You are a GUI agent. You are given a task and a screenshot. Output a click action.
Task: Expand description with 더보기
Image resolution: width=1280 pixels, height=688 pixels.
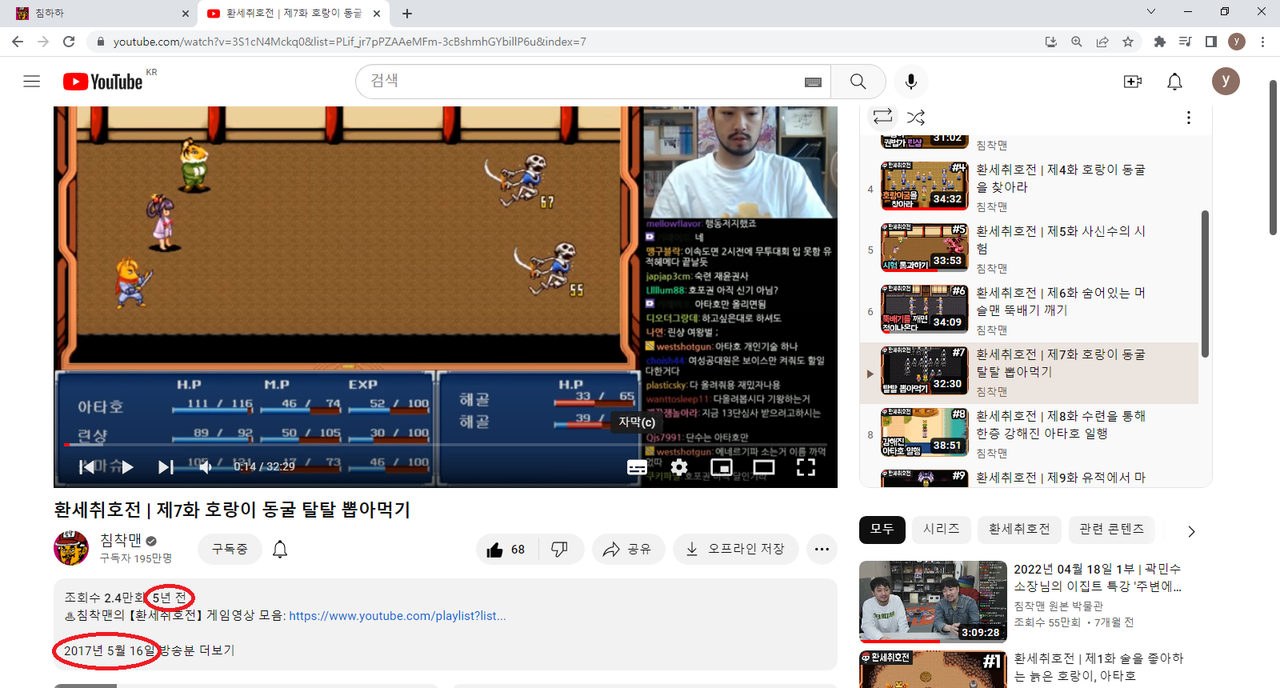[x=217, y=650]
